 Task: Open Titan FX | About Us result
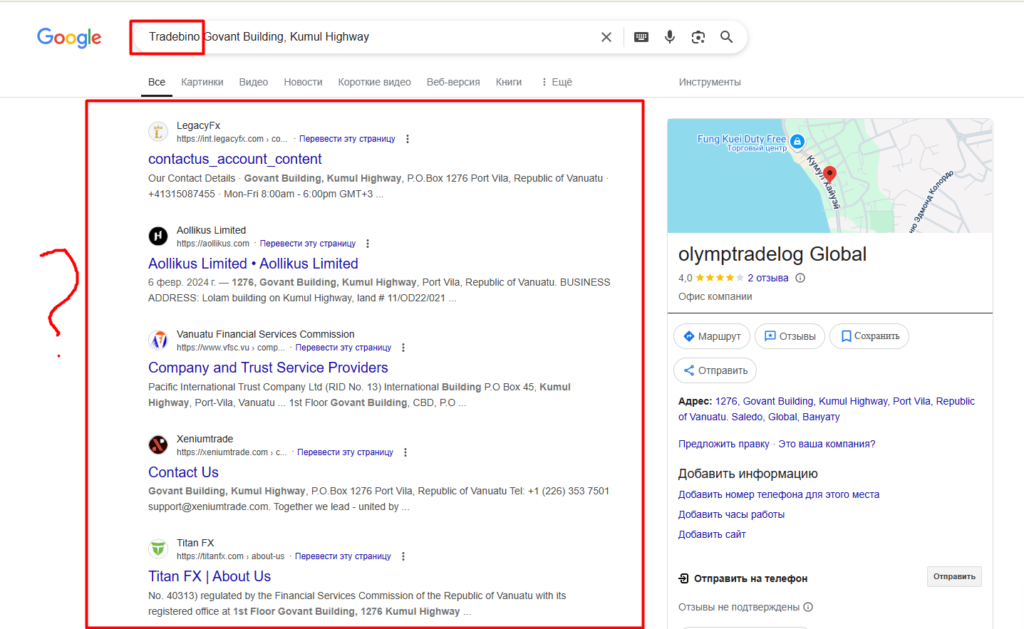point(209,576)
